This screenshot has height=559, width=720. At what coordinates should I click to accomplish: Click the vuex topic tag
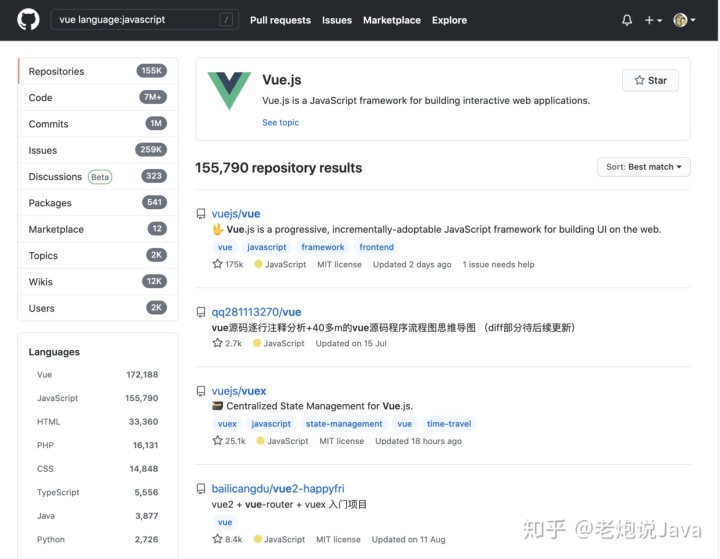[227, 424]
